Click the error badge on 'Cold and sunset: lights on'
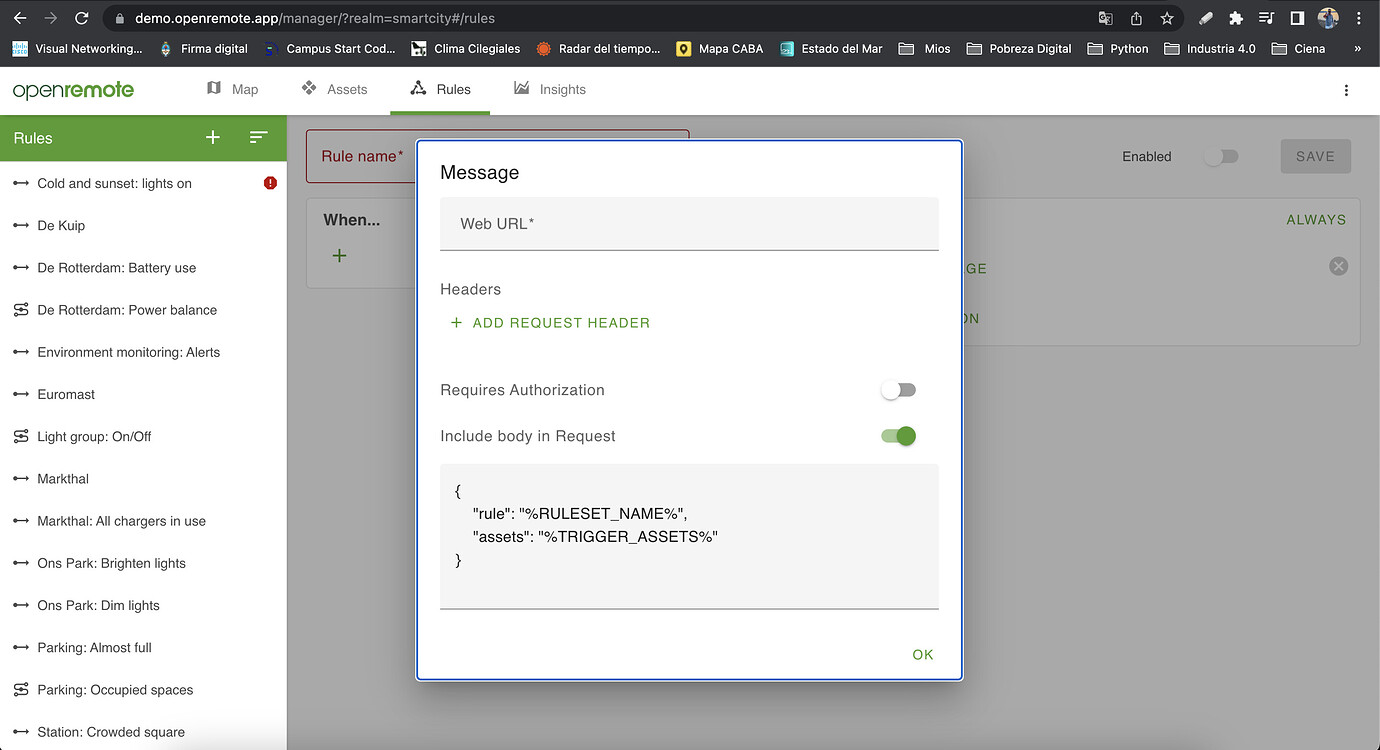This screenshot has width=1380, height=750. point(269,183)
